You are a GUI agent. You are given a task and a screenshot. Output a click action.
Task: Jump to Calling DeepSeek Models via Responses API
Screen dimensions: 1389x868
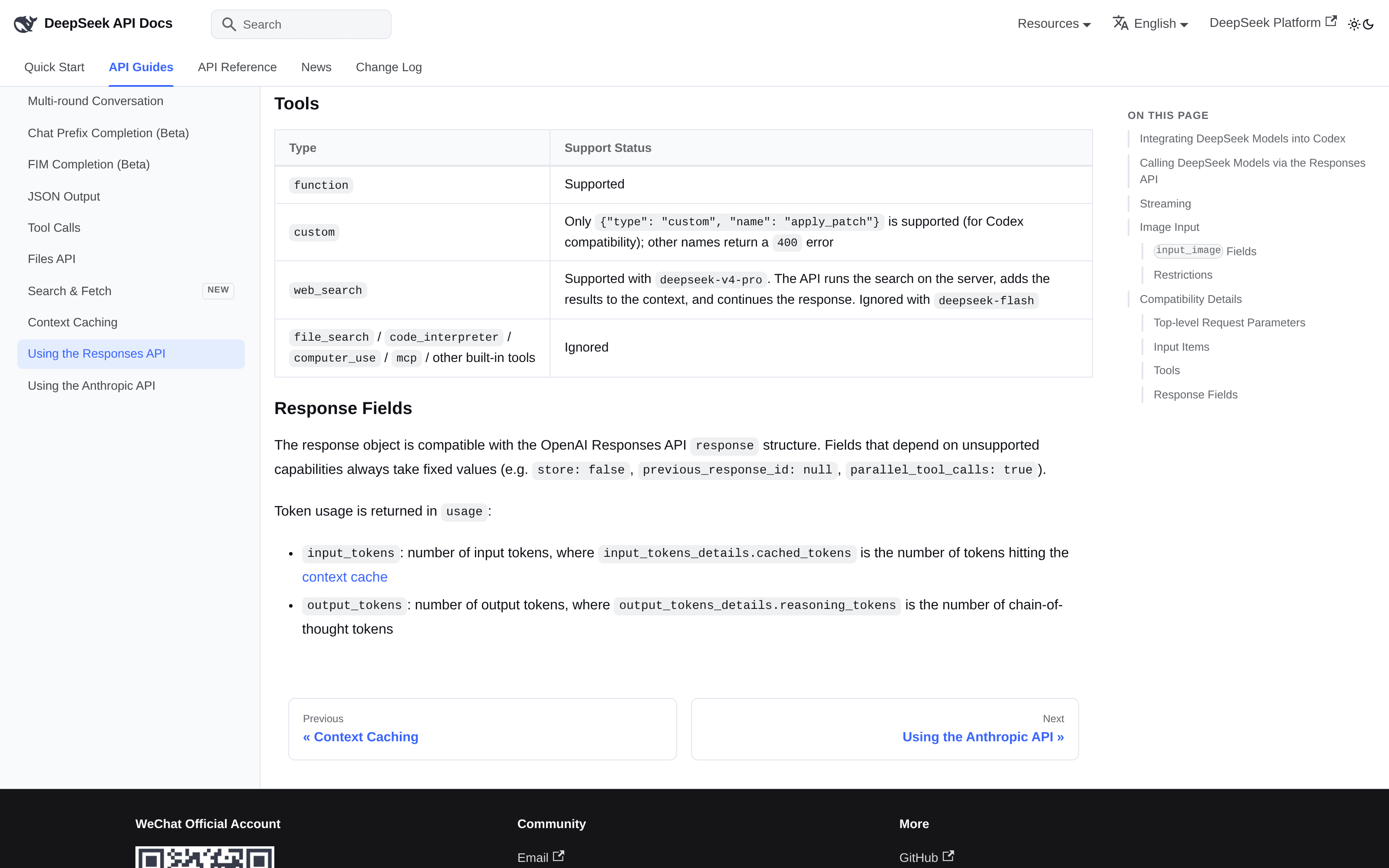1252,171
